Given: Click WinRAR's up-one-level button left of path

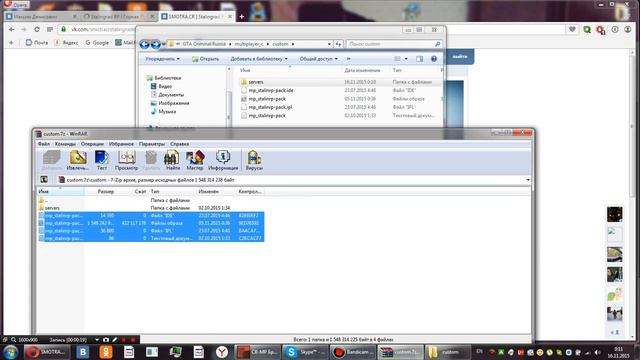Looking at the screenshot, I should tap(44, 180).
